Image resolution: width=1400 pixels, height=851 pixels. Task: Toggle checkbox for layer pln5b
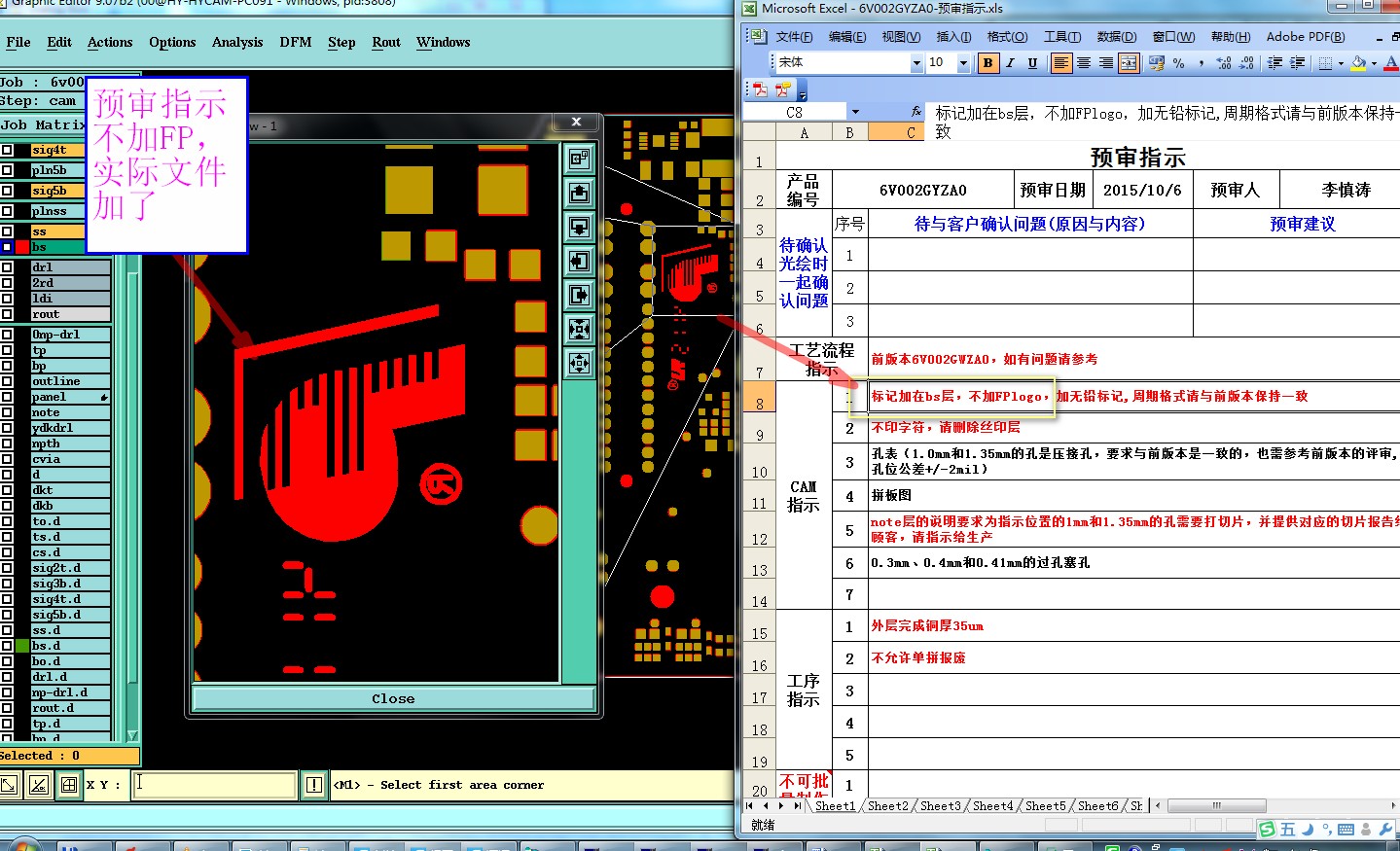coord(7,170)
